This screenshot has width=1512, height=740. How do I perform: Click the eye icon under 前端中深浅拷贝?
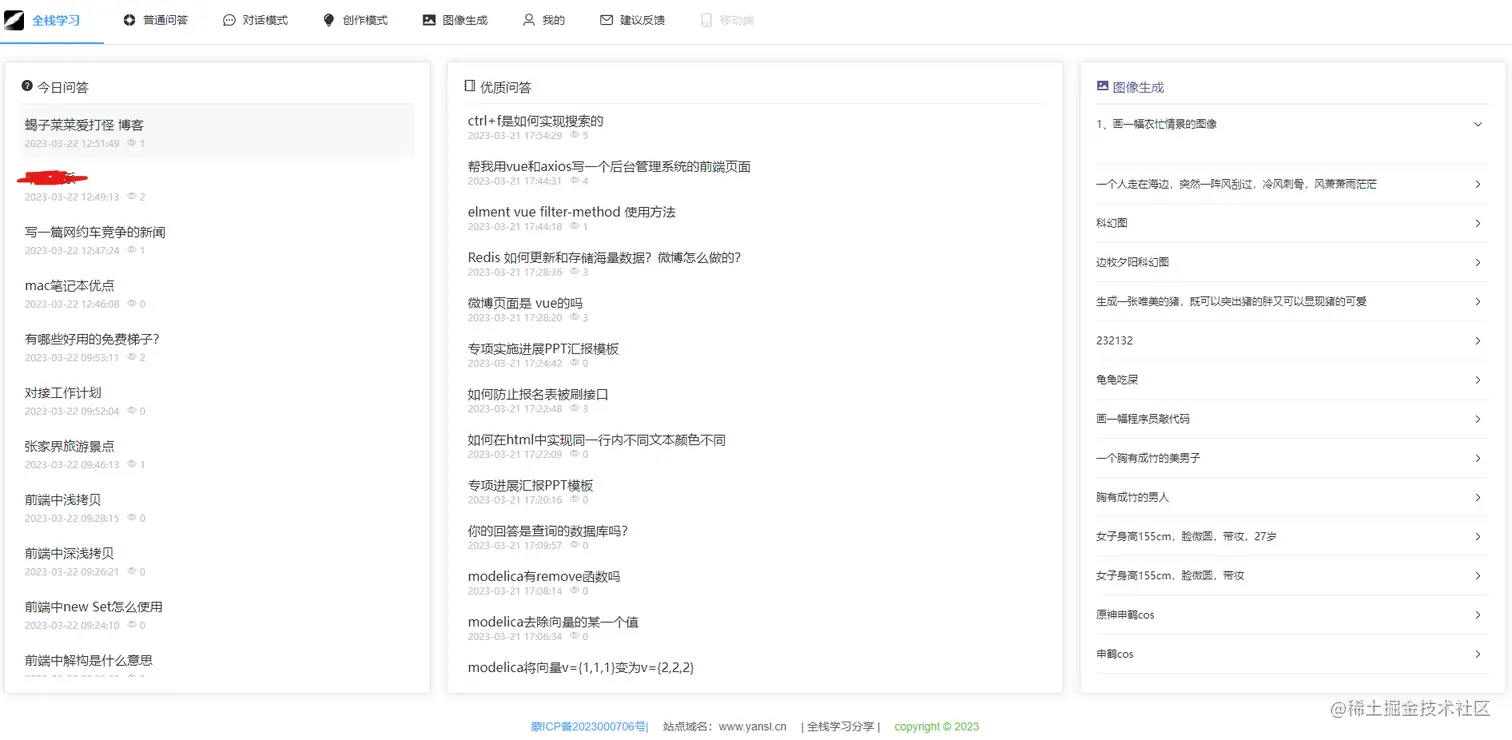[132, 571]
